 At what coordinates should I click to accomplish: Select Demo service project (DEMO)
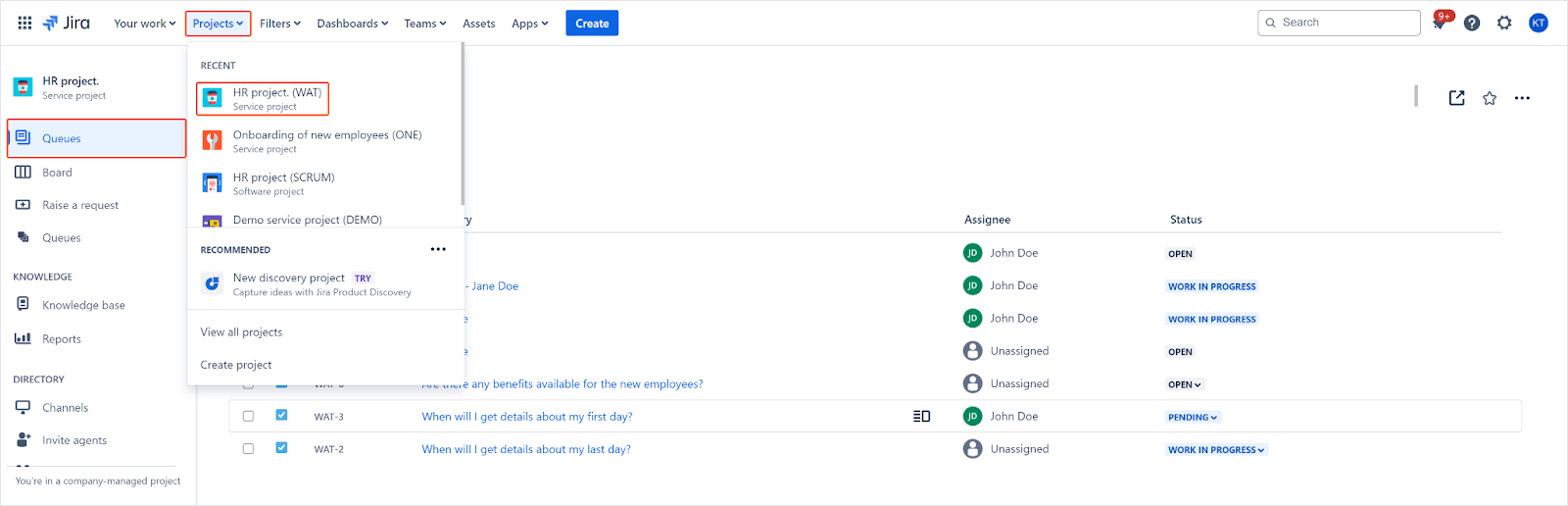(x=323, y=220)
